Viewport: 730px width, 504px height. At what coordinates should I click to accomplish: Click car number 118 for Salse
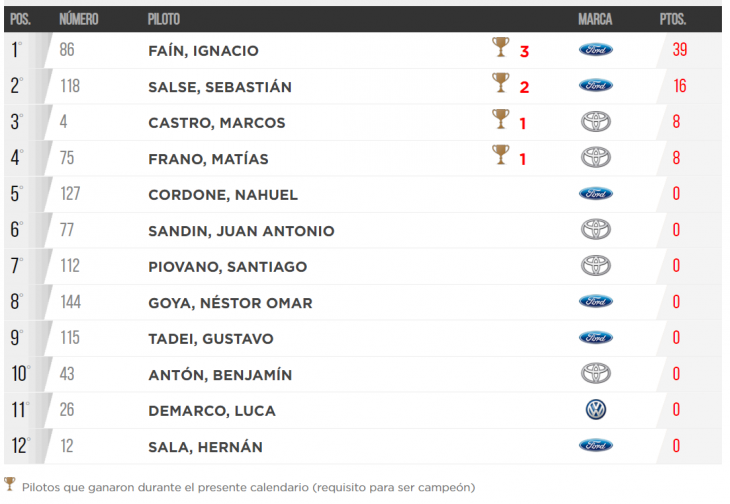click(x=70, y=86)
